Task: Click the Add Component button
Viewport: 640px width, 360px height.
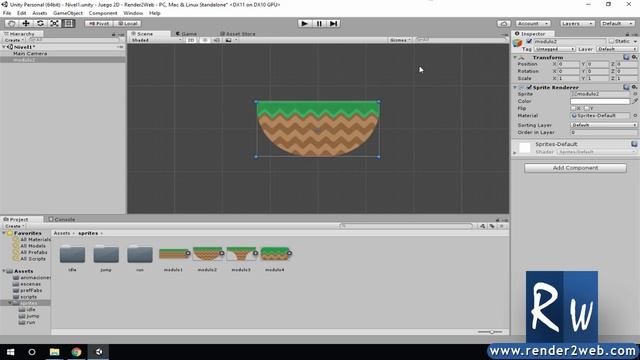Action: [576, 168]
